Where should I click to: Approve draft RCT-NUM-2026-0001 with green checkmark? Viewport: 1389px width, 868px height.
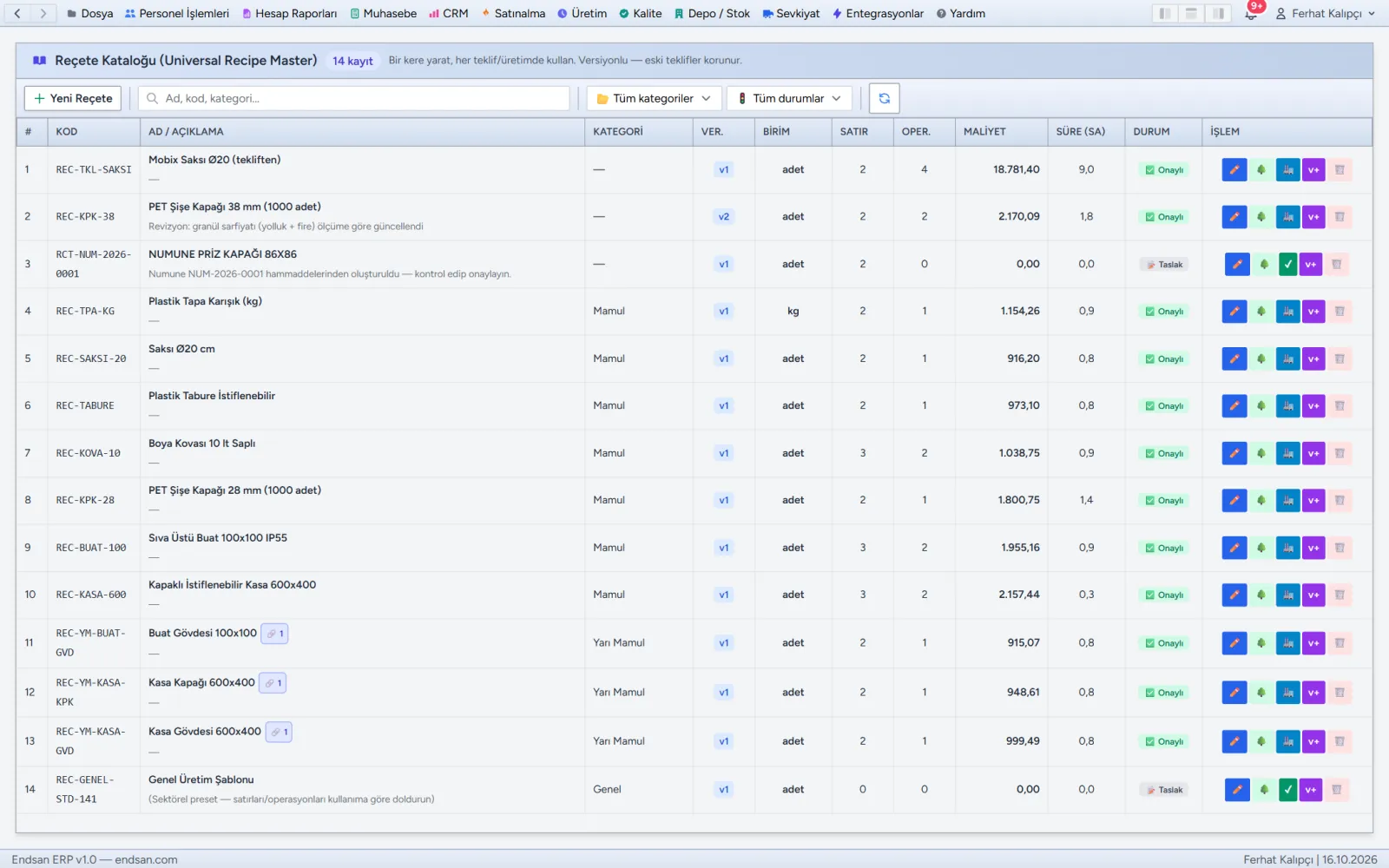tap(1288, 264)
